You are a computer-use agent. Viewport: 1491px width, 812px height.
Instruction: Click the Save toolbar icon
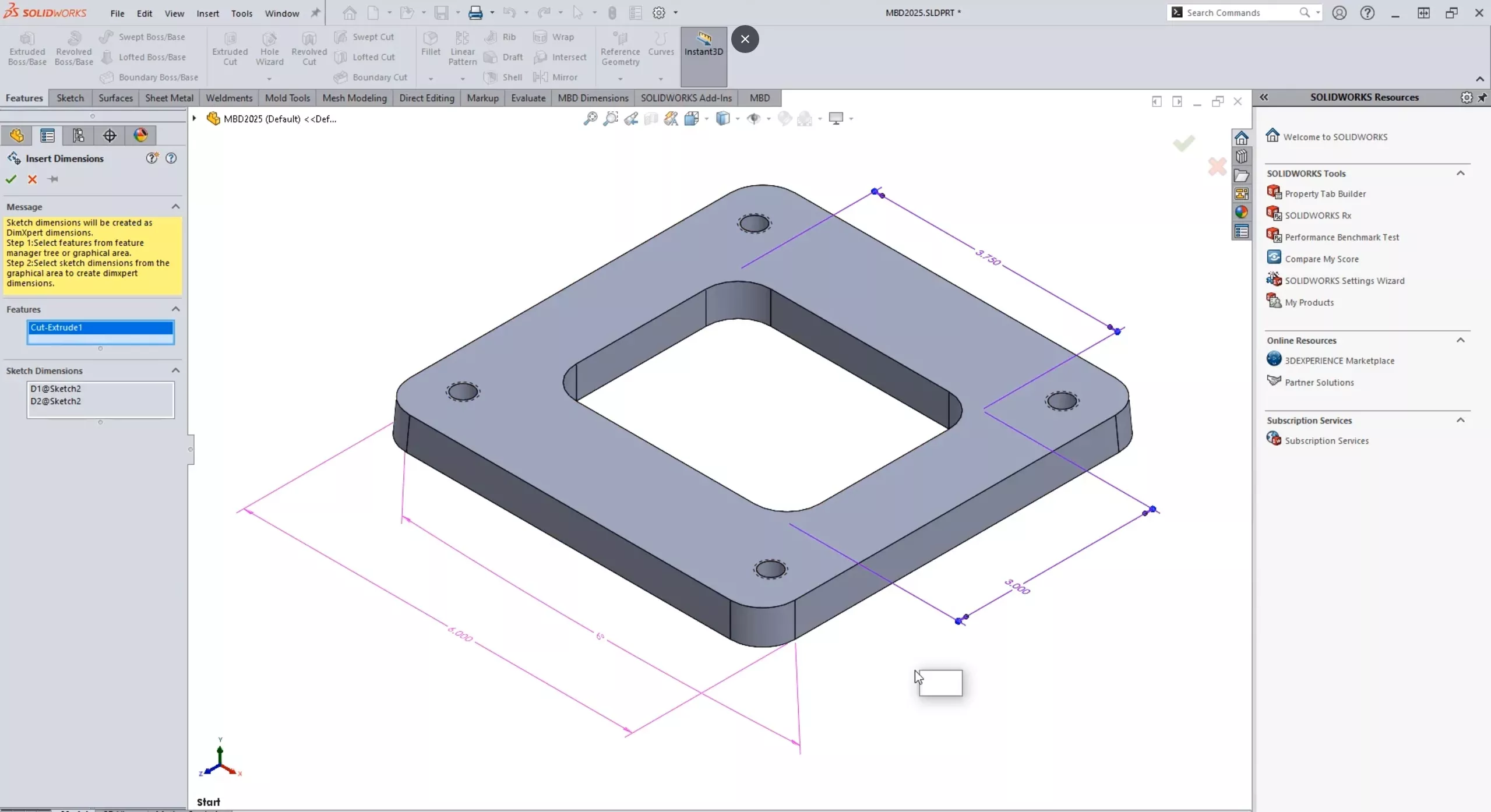(x=441, y=12)
